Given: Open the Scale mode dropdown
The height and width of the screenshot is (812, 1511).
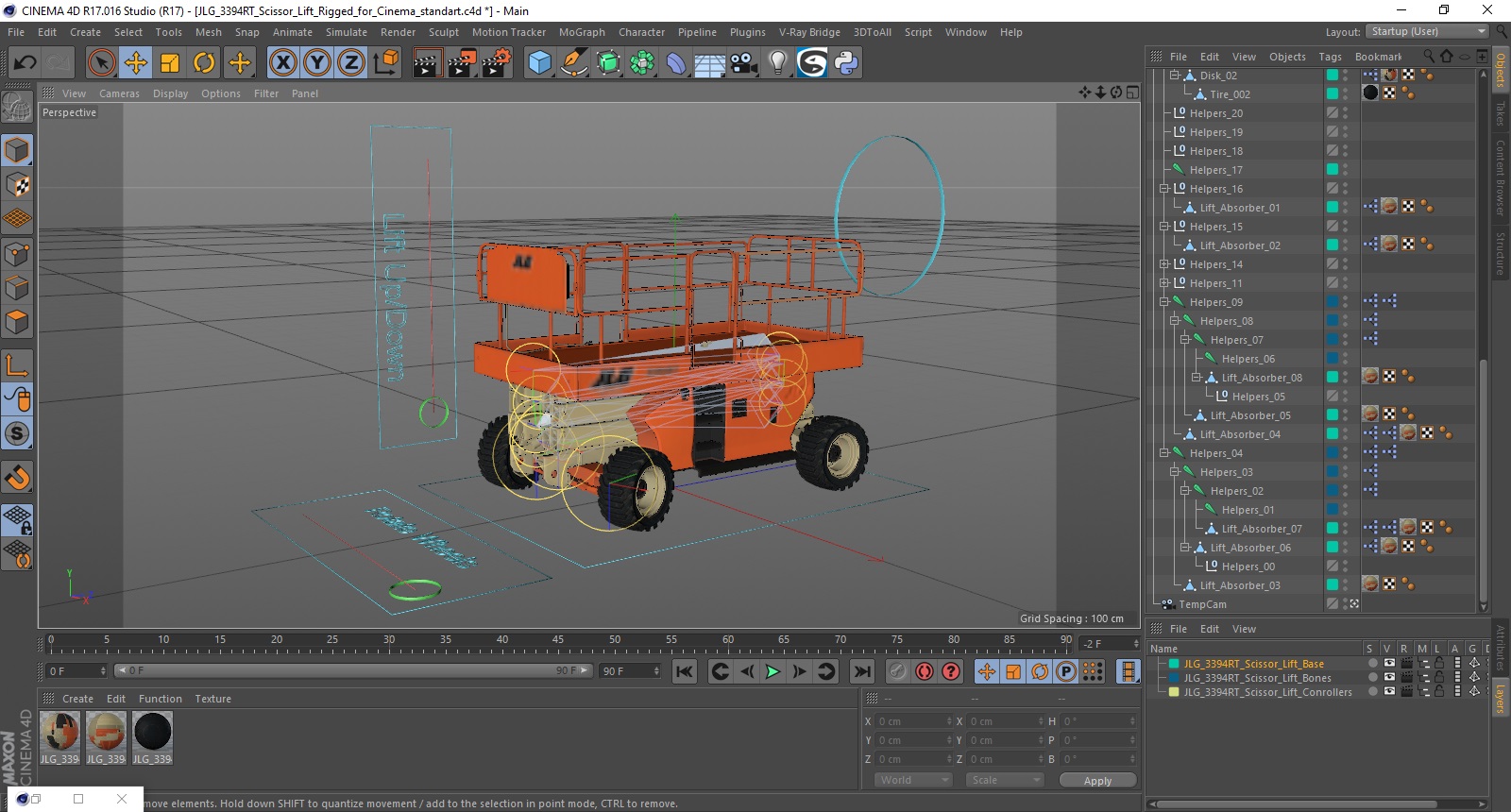Looking at the screenshot, I should (1004, 780).
